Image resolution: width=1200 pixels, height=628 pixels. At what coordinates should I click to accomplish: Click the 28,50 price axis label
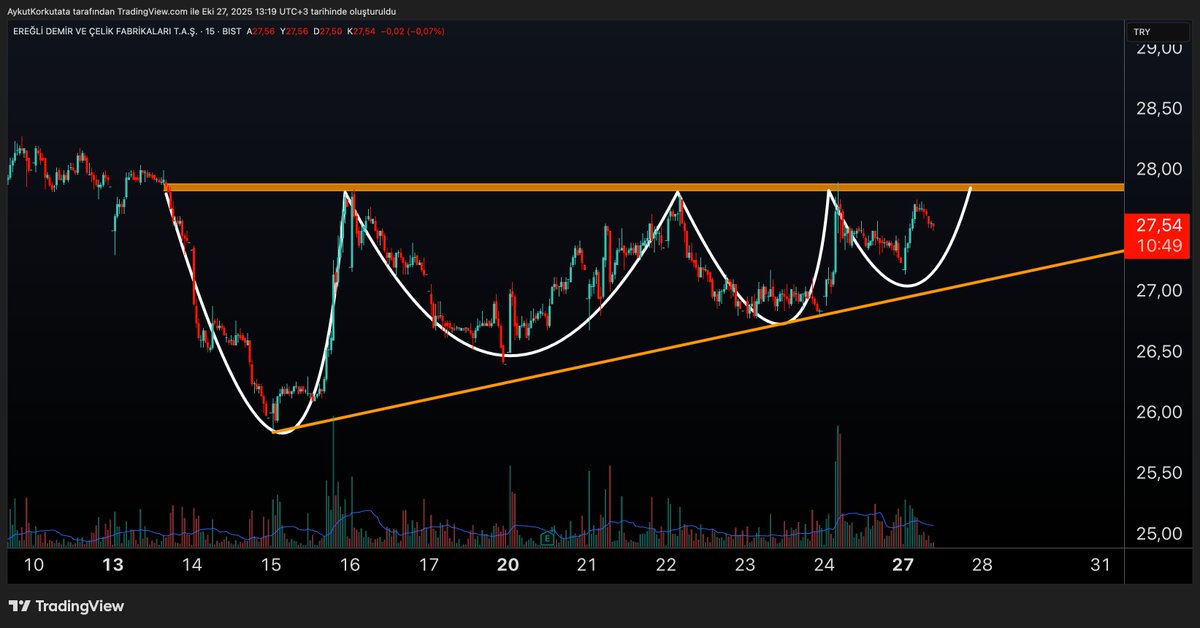(1157, 108)
